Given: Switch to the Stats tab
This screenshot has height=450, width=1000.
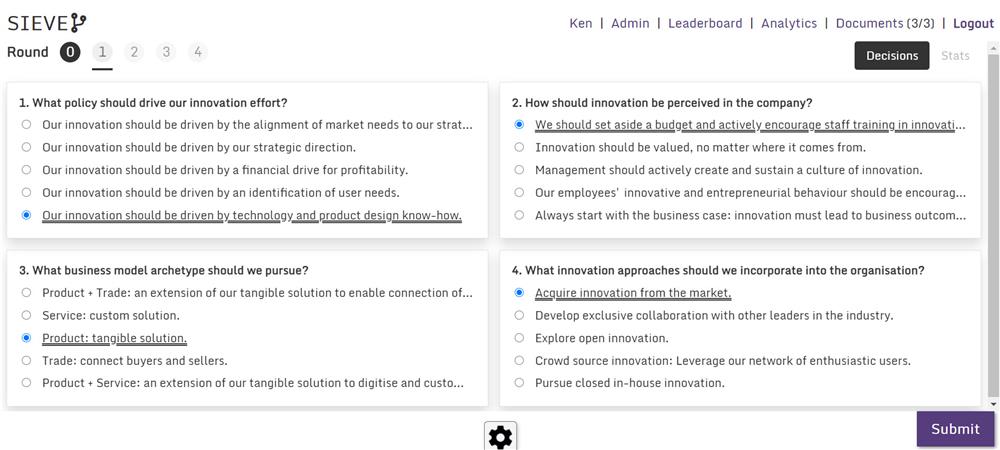Looking at the screenshot, I should [x=955, y=55].
